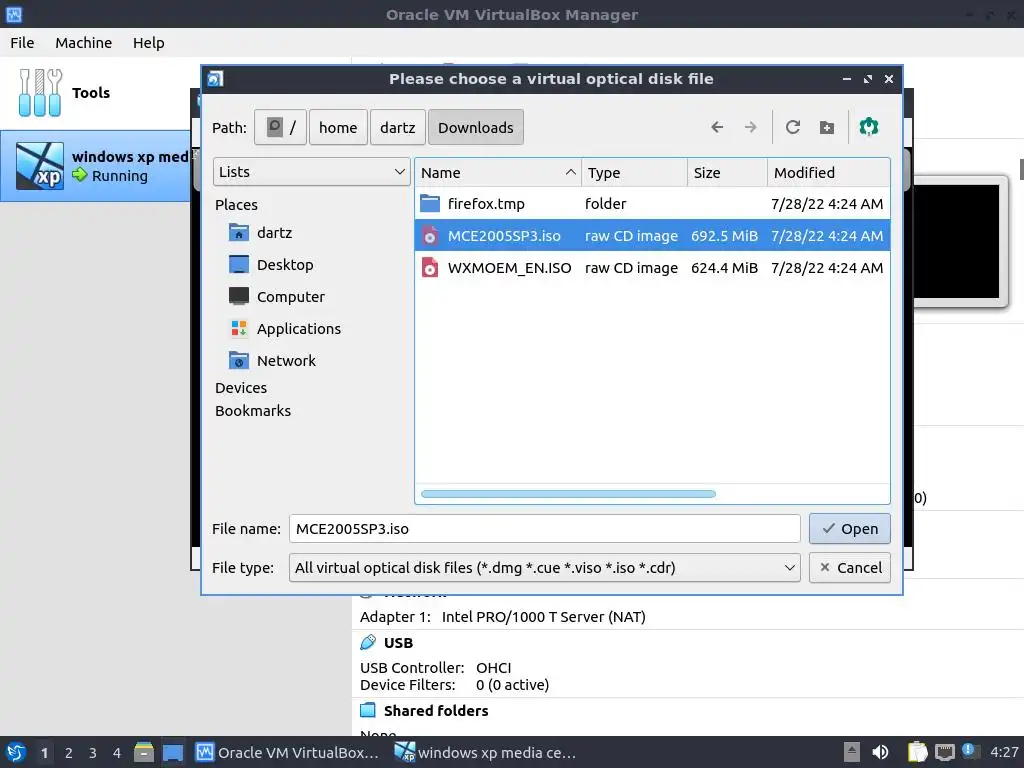Open the File type combo box

coord(545,568)
